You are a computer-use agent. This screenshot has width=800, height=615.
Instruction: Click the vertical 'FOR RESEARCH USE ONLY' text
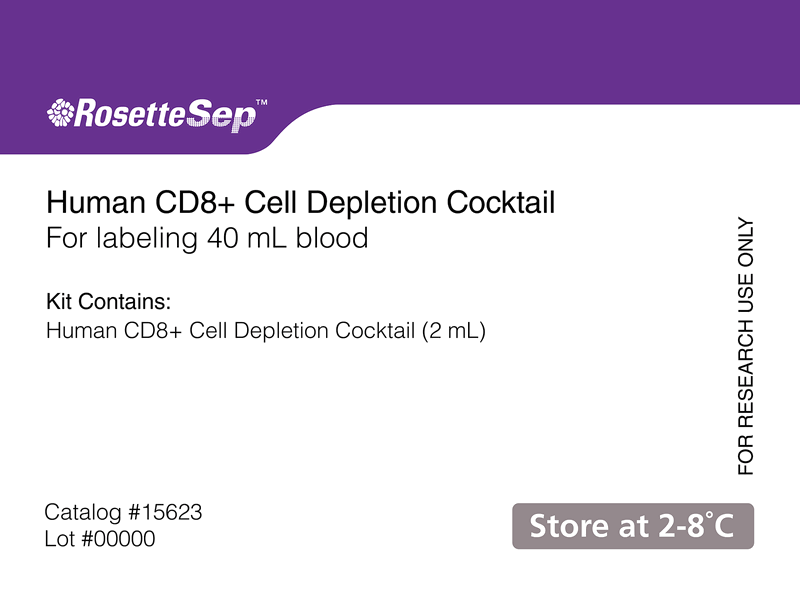(745, 347)
